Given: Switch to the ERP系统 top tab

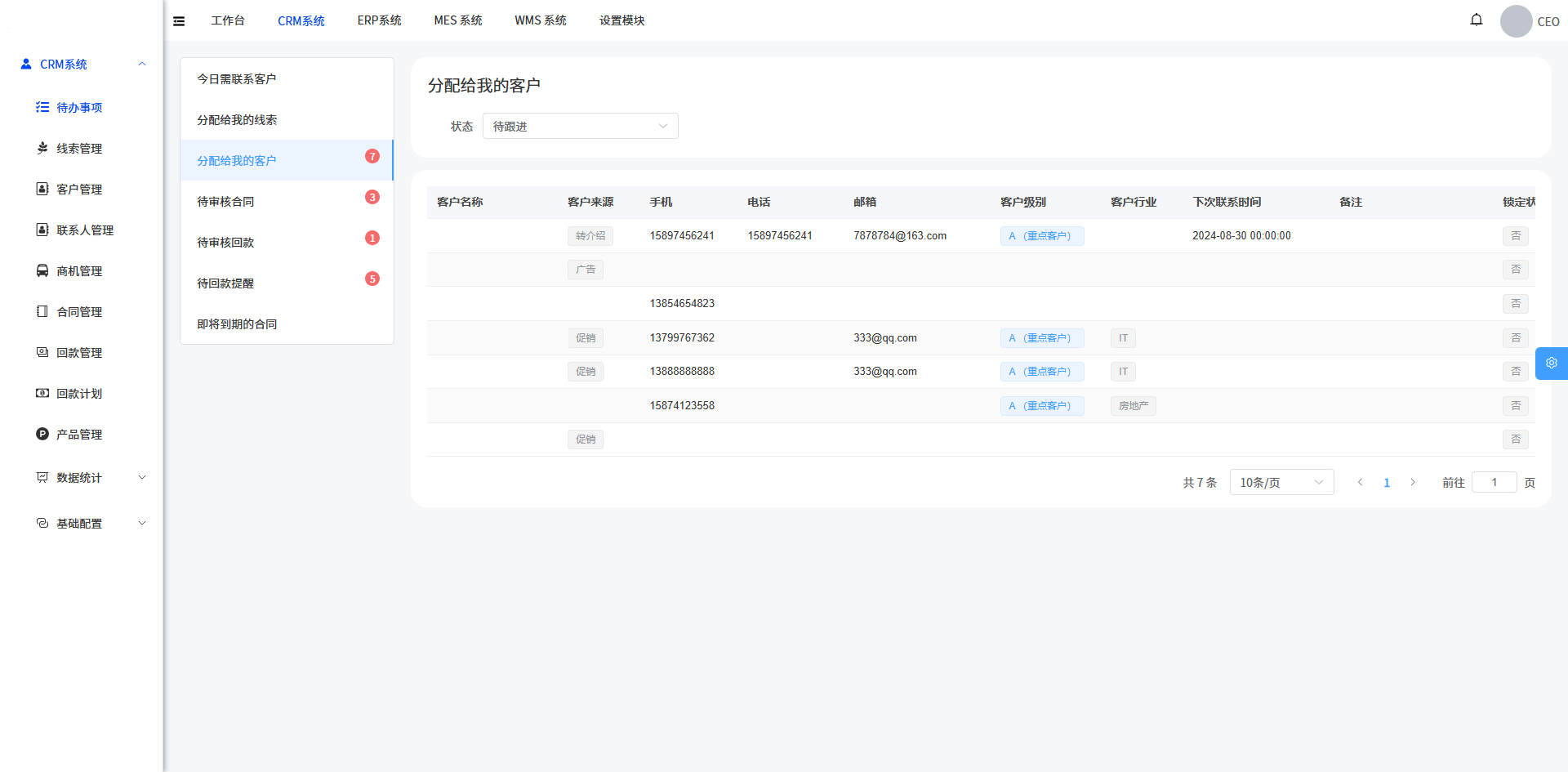Looking at the screenshot, I should tap(379, 20).
